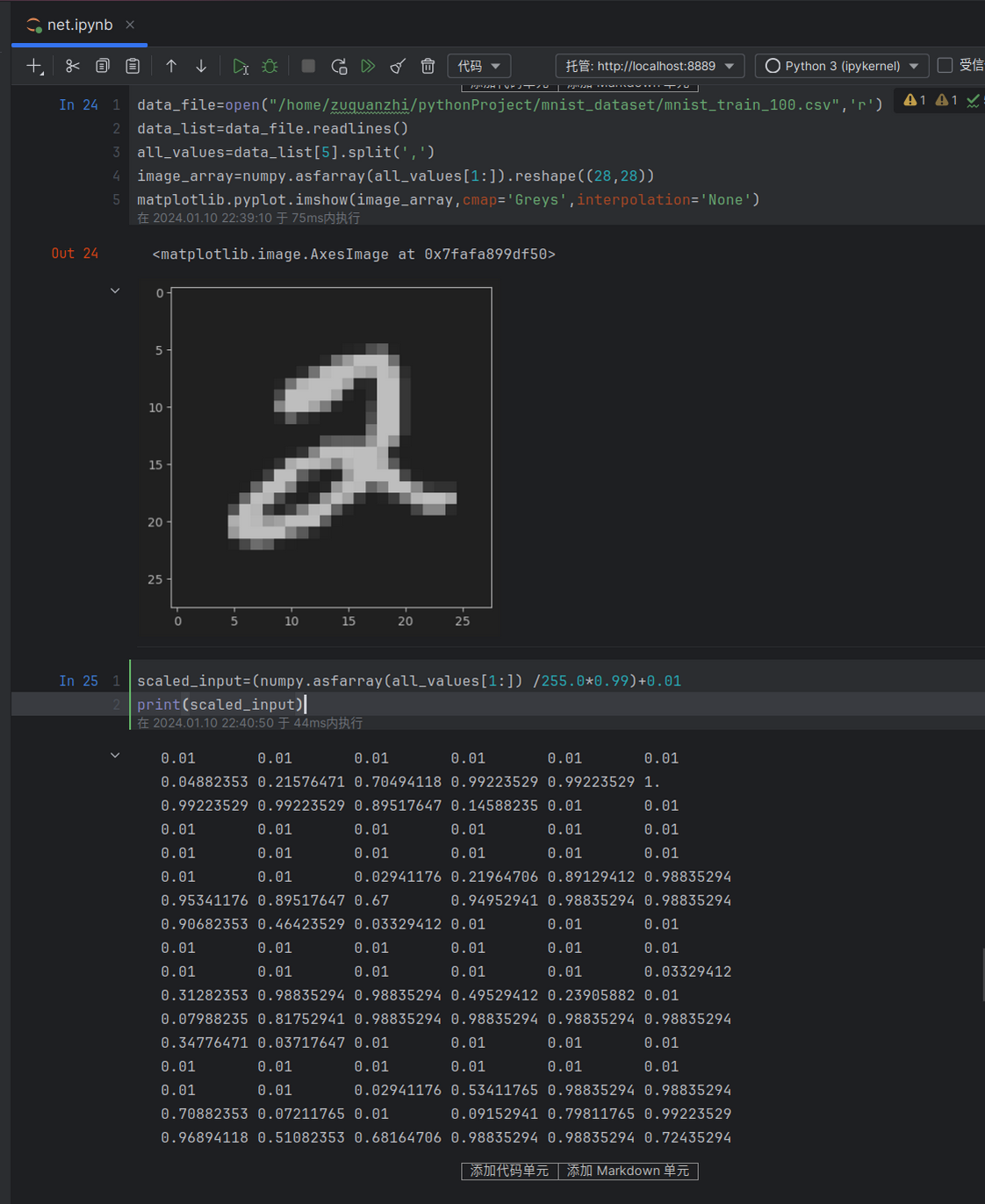Viewport: 985px width, 1204px height.
Task: Restart the kernel
Action: coord(339,66)
